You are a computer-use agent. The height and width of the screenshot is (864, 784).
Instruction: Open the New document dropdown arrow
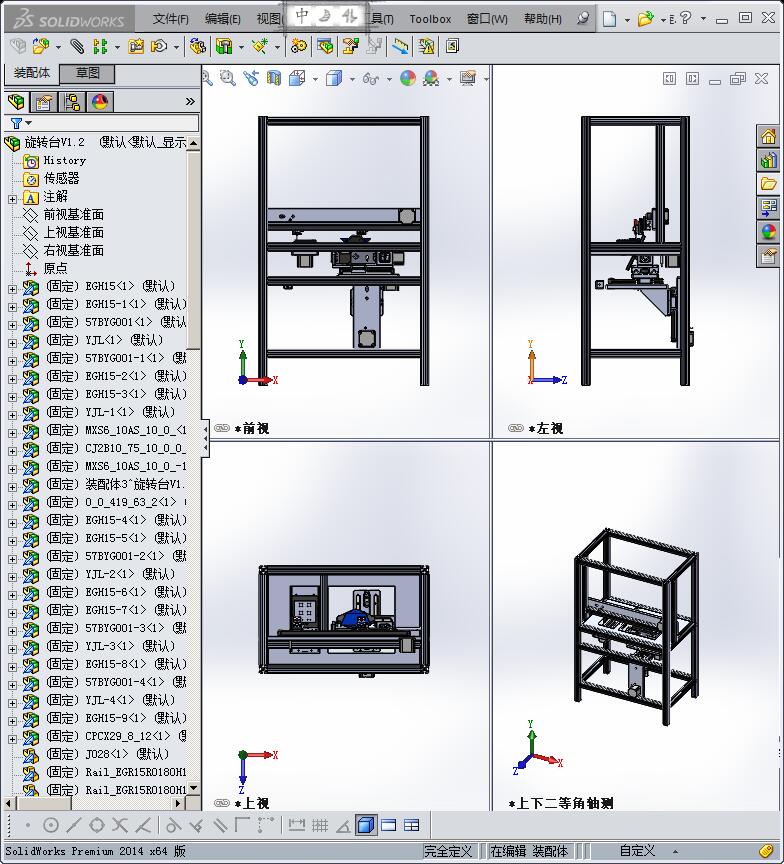[627, 20]
